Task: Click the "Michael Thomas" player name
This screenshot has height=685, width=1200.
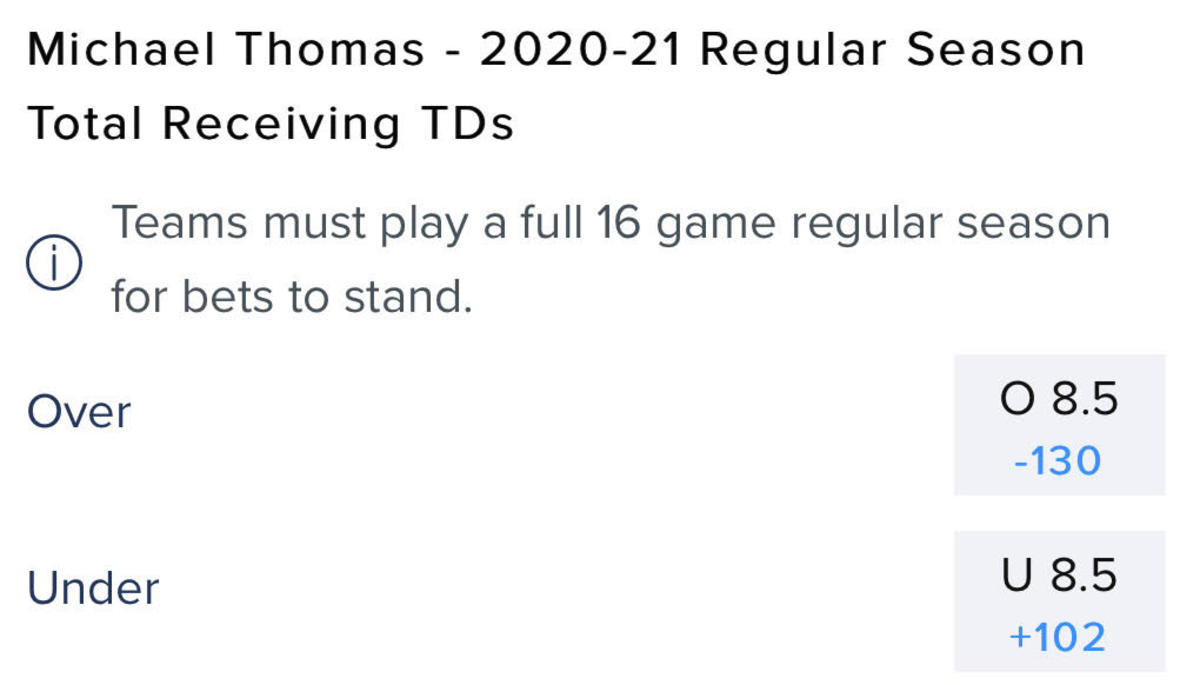Action: 226,50
